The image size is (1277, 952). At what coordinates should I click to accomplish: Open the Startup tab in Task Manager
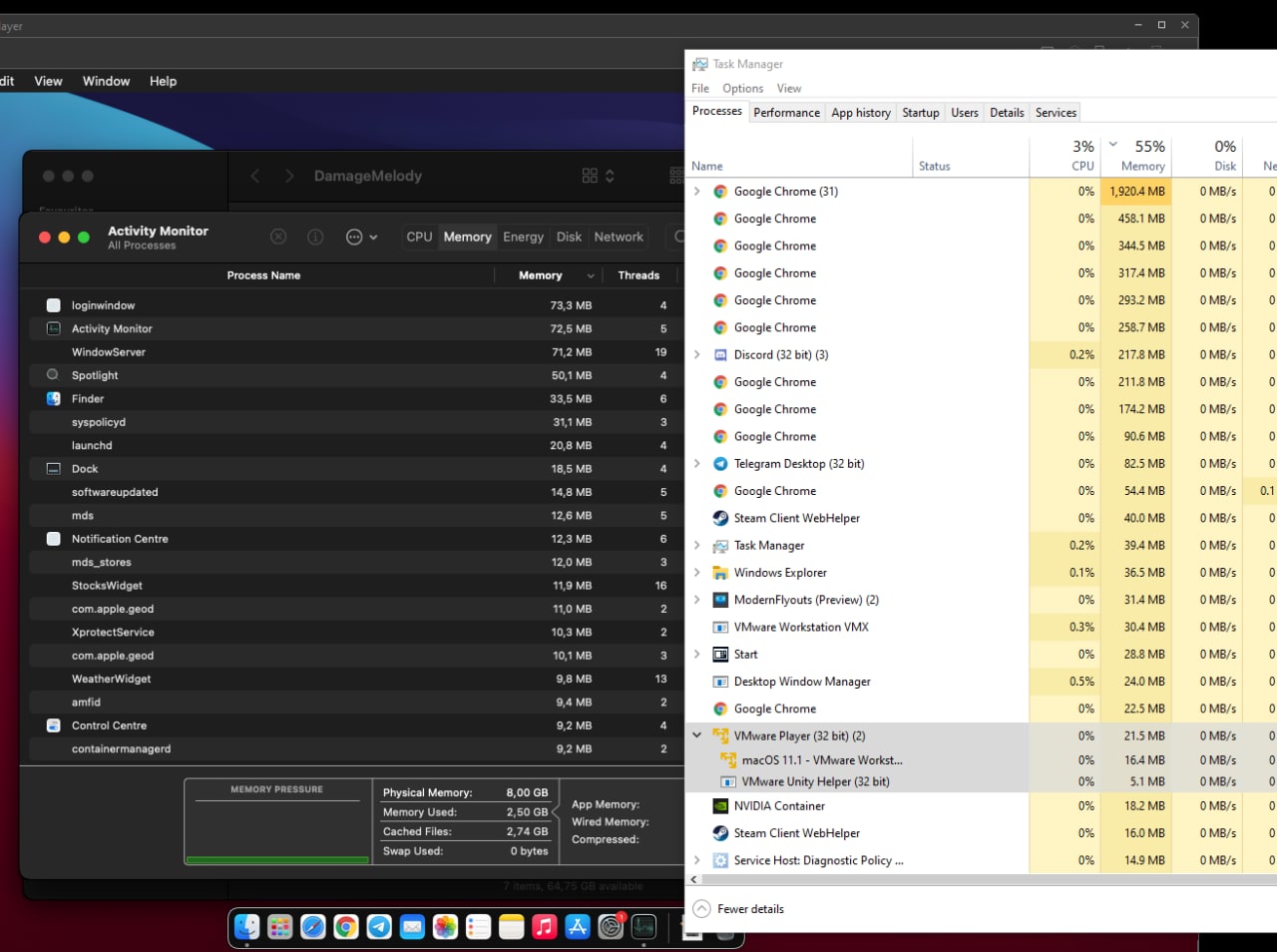point(921,113)
